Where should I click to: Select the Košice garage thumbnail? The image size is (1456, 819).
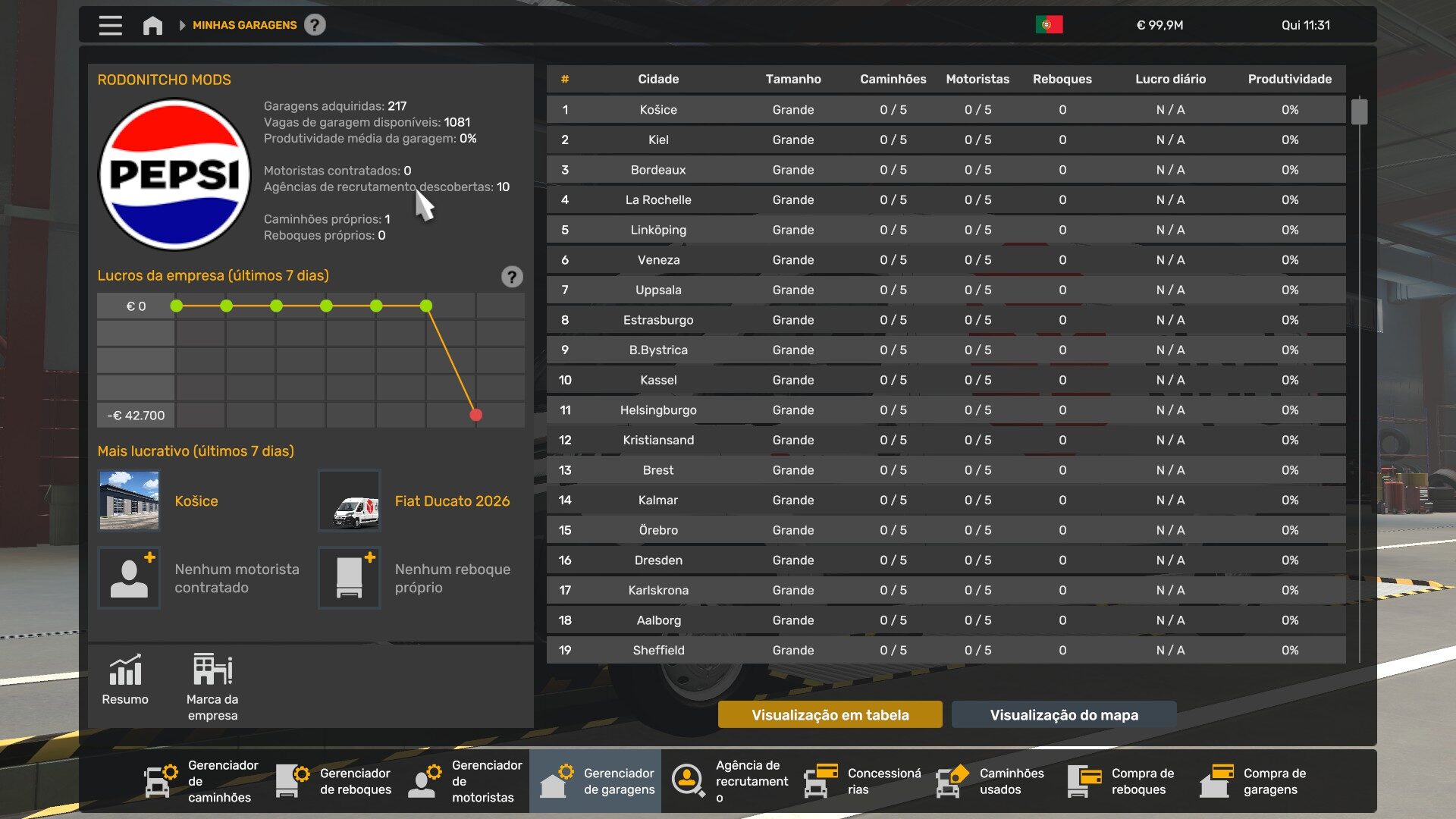click(x=129, y=500)
